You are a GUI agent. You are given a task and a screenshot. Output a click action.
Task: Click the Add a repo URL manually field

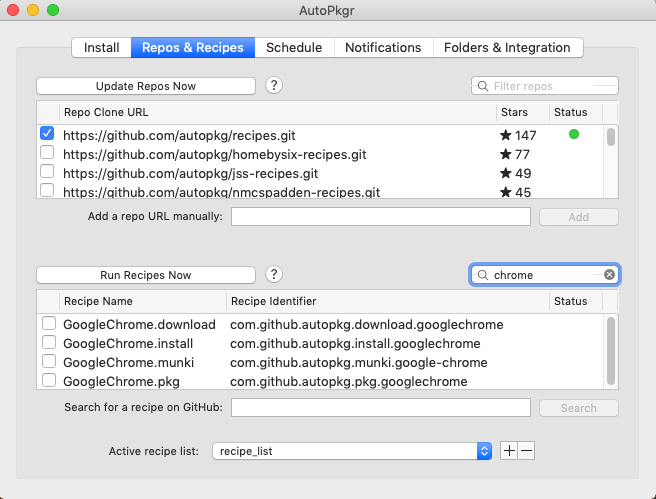[380, 217]
